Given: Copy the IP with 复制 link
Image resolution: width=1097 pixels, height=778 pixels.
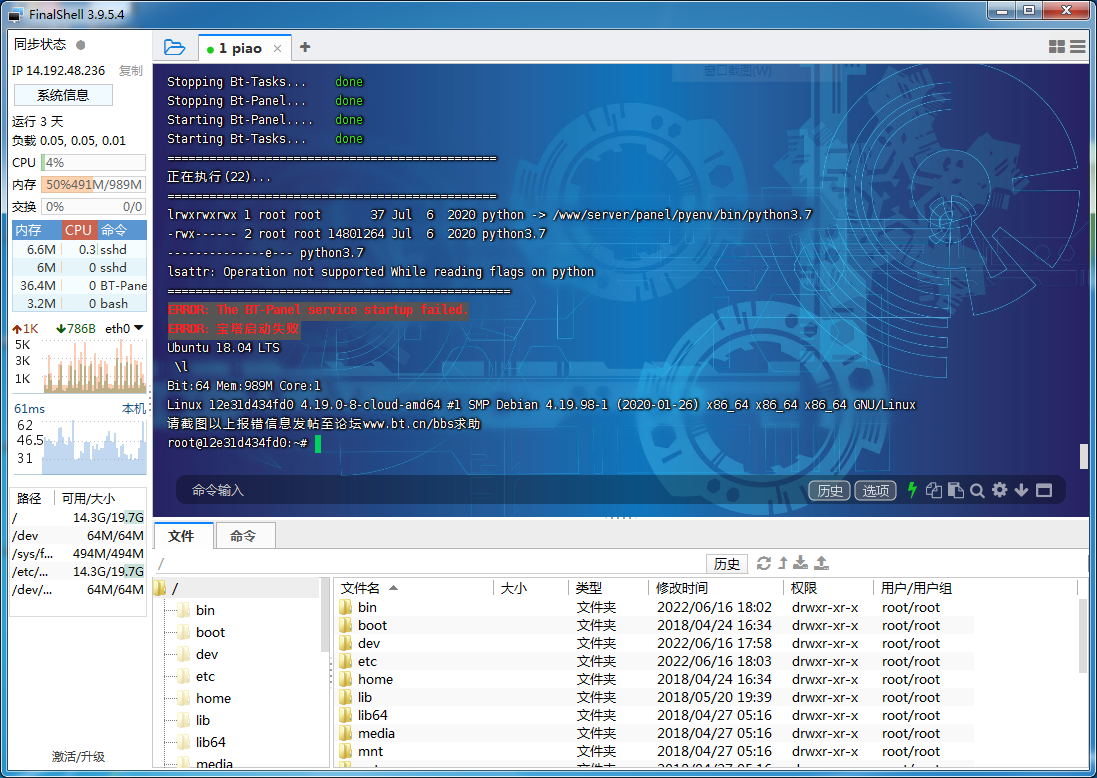Looking at the screenshot, I should (x=131, y=71).
